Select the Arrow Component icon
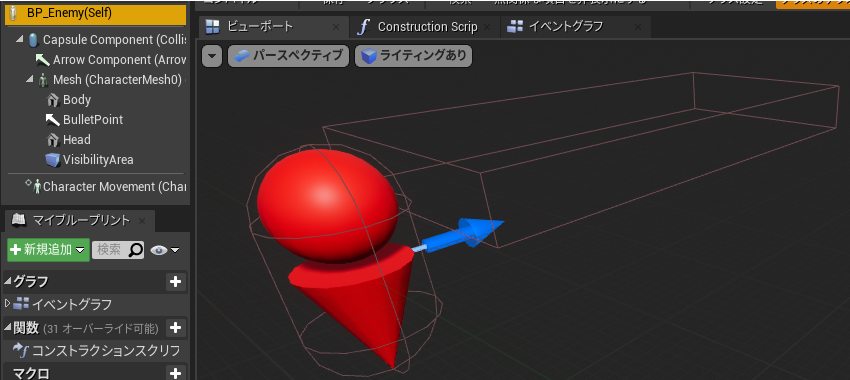The width and height of the screenshot is (850, 380). 42,60
